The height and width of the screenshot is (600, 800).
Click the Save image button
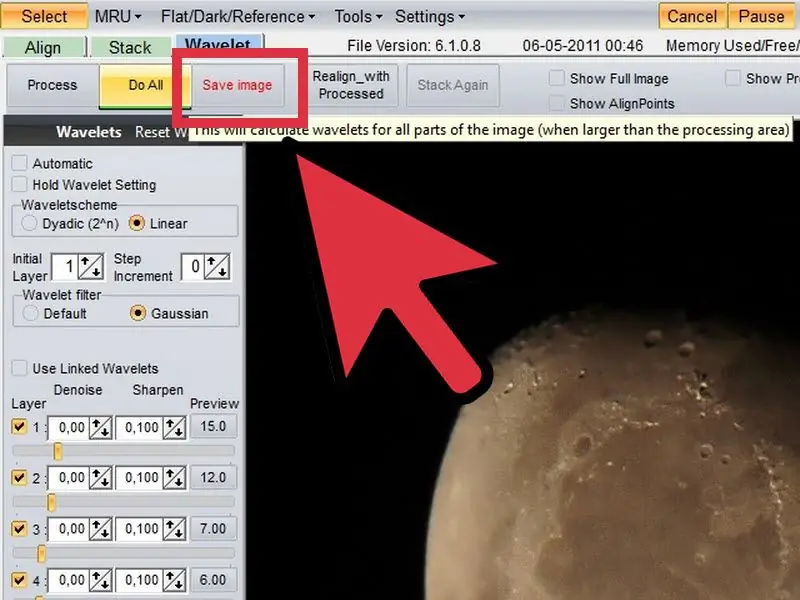point(237,85)
